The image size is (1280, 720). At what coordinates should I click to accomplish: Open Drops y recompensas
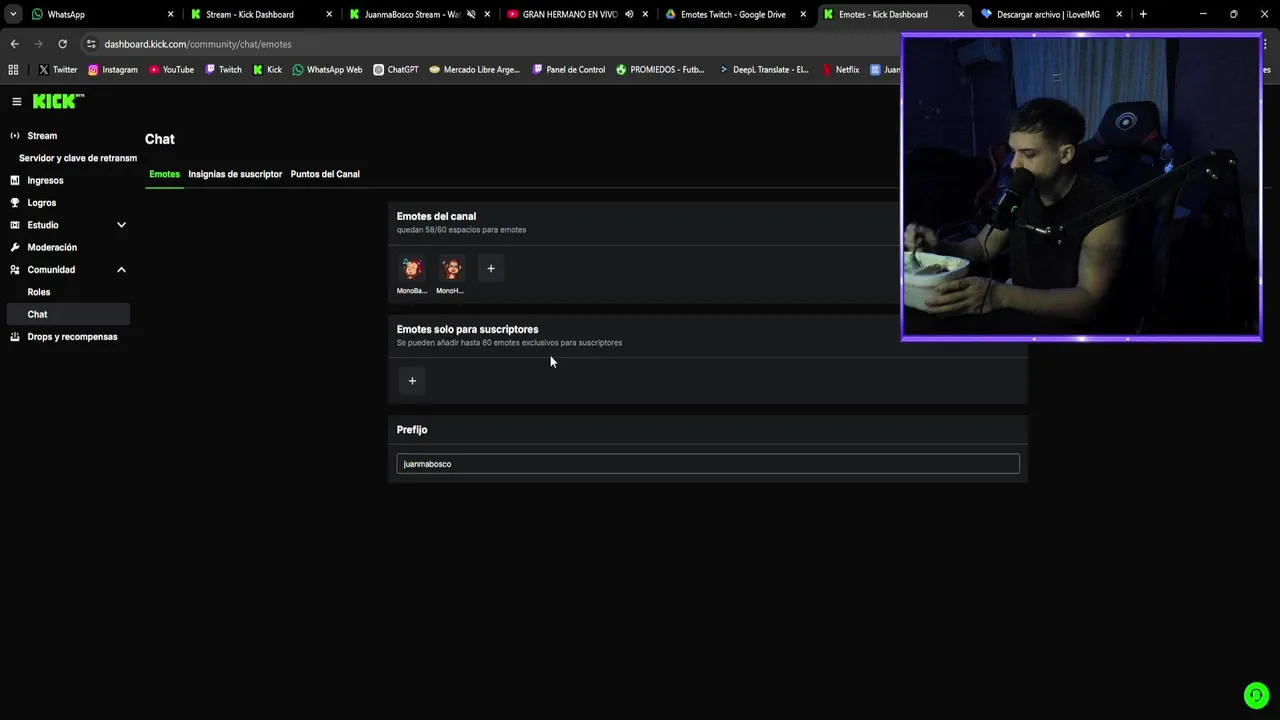(72, 337)
